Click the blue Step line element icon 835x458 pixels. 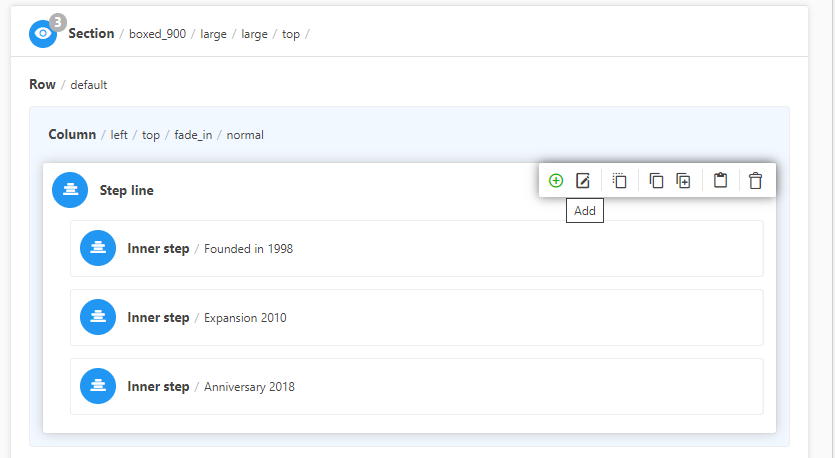70,190
